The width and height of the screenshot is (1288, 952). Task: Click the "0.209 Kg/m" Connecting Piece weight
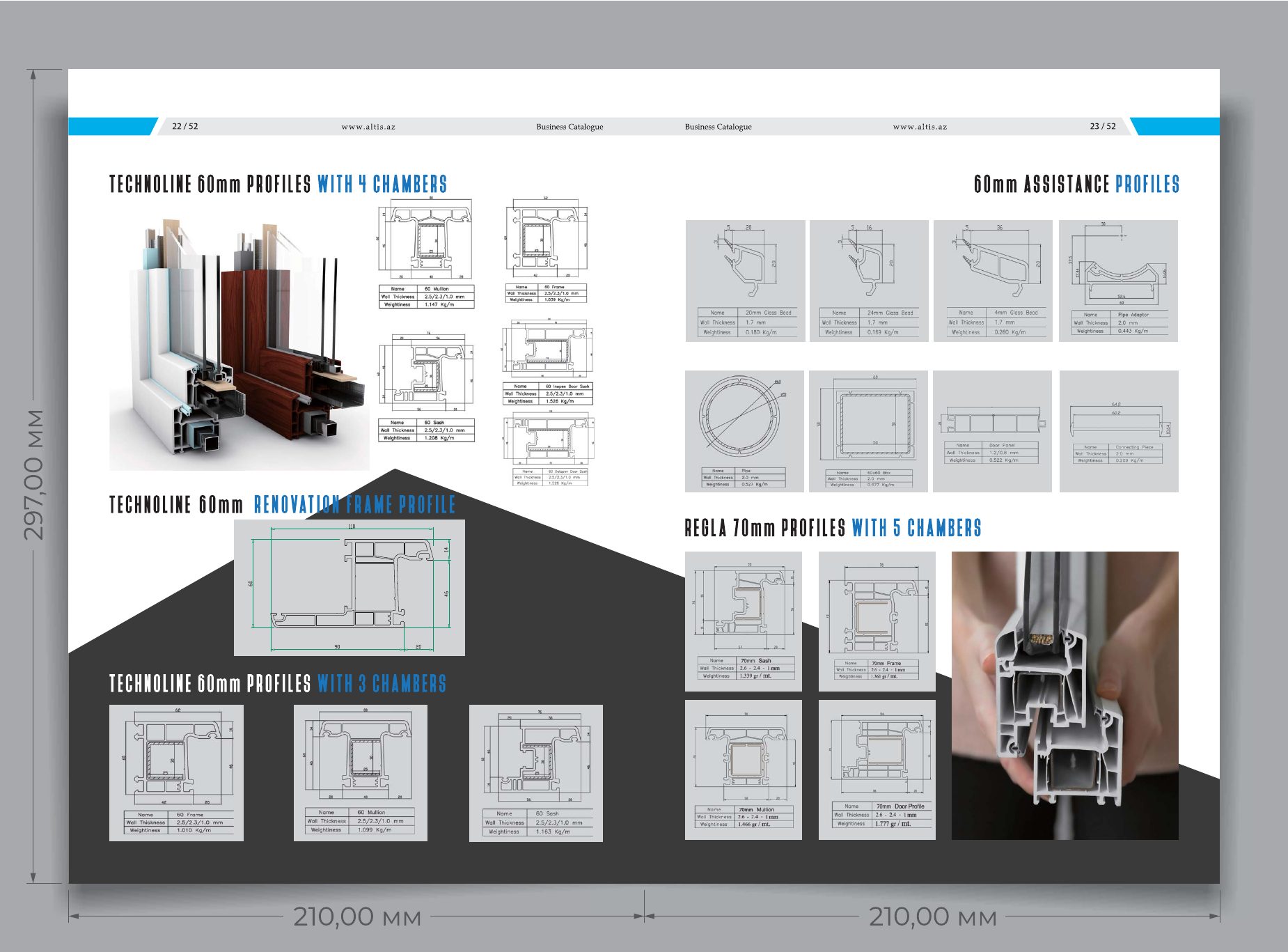1129,460
